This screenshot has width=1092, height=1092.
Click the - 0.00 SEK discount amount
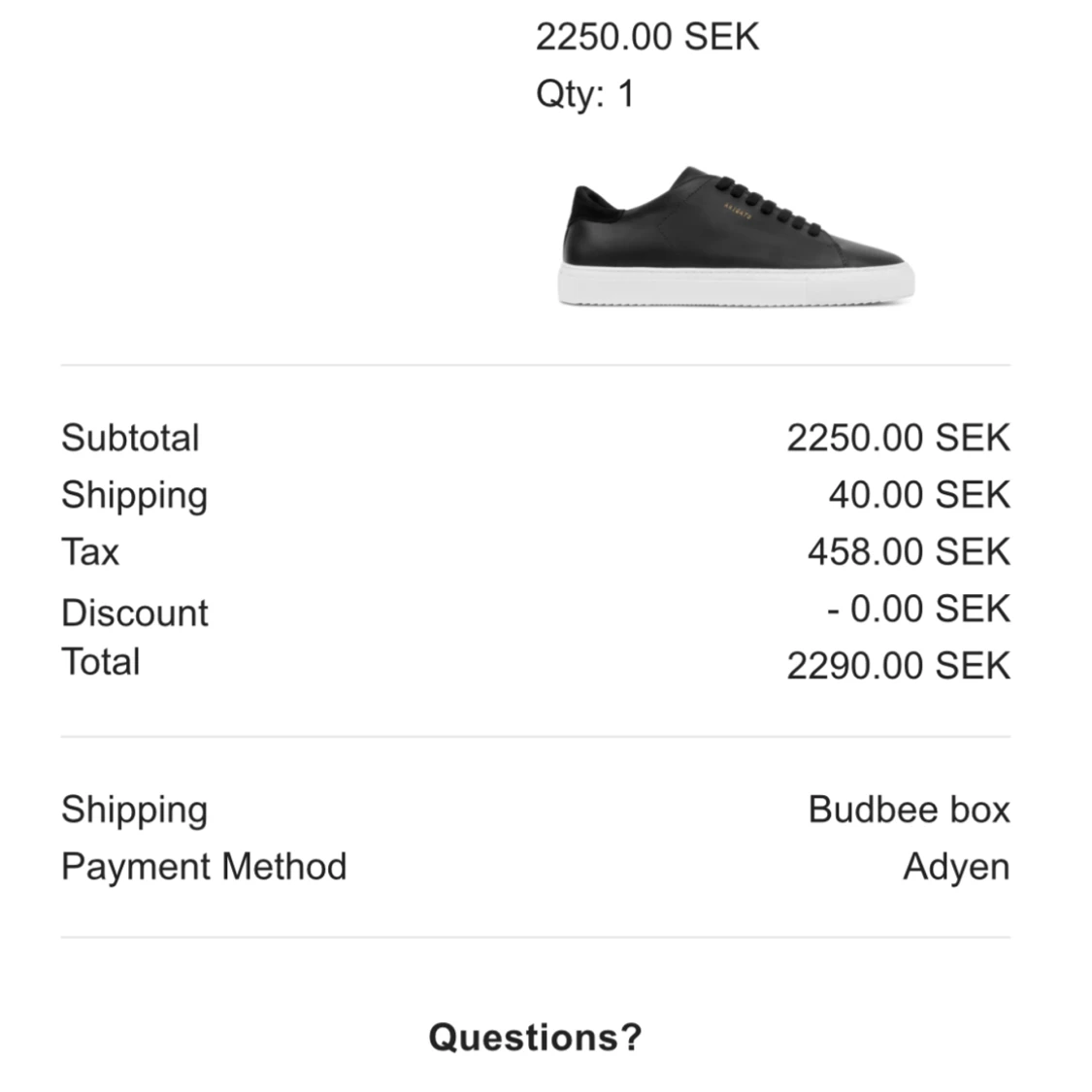tap(918, 609)
